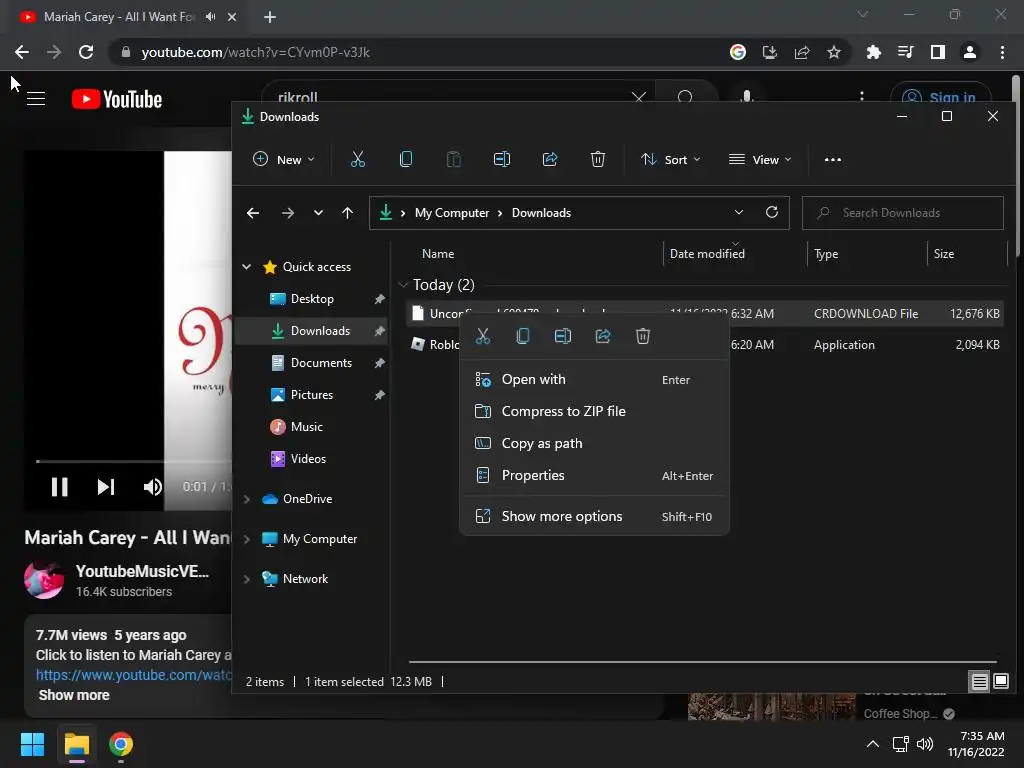
Task: Open Windows Start menu
Action: coord(32,744)
